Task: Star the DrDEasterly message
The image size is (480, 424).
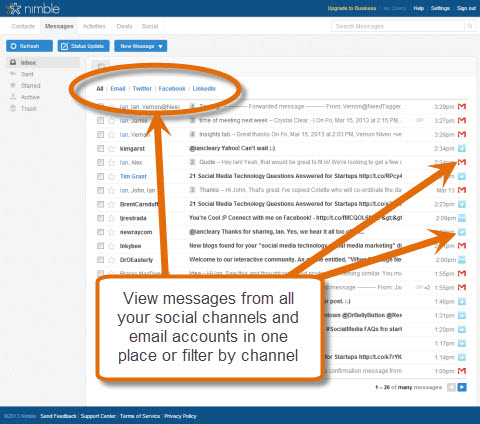Action: [111, 260]
